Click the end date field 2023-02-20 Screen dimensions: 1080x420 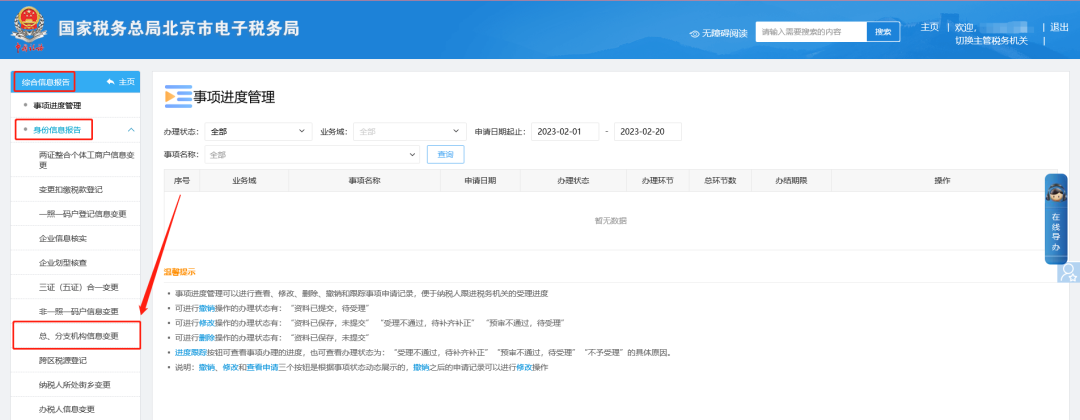(x=647, y=132)
